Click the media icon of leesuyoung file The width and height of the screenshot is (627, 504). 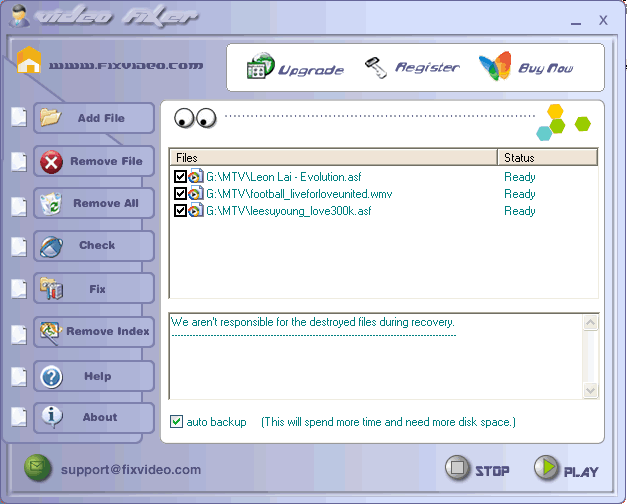tap(196, 210)
